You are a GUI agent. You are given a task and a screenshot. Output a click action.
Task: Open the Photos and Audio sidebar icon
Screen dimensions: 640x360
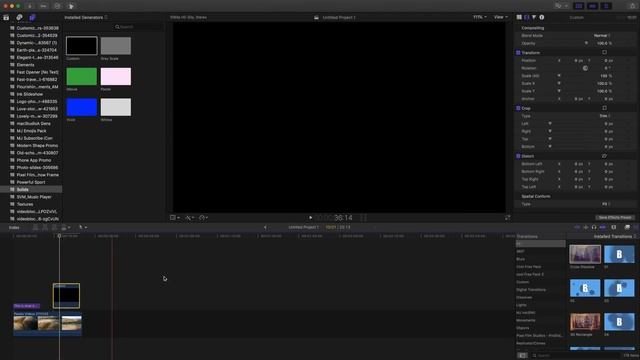pos(19,18)
